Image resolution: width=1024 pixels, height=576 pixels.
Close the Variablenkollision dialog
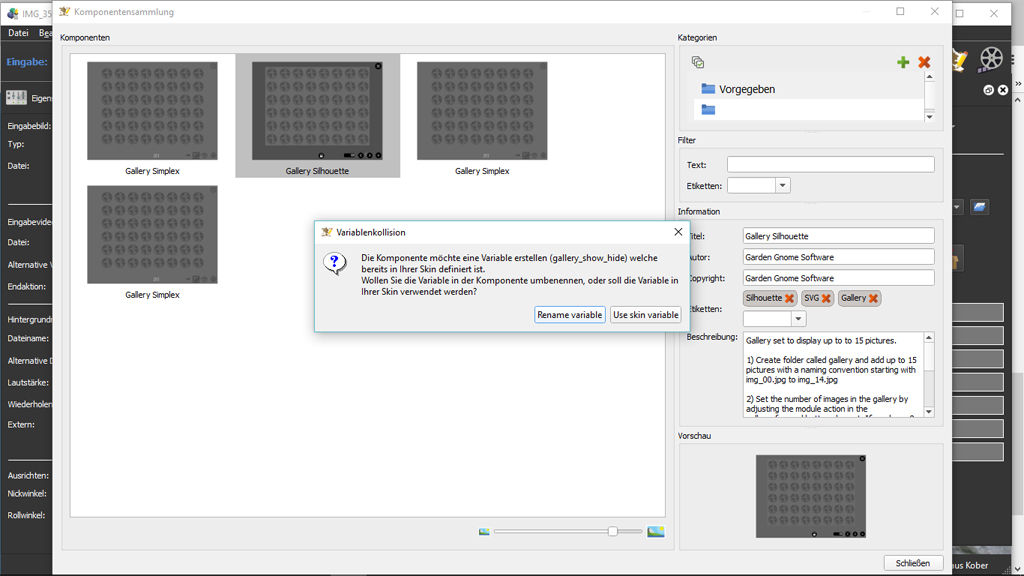click(678, 232)
